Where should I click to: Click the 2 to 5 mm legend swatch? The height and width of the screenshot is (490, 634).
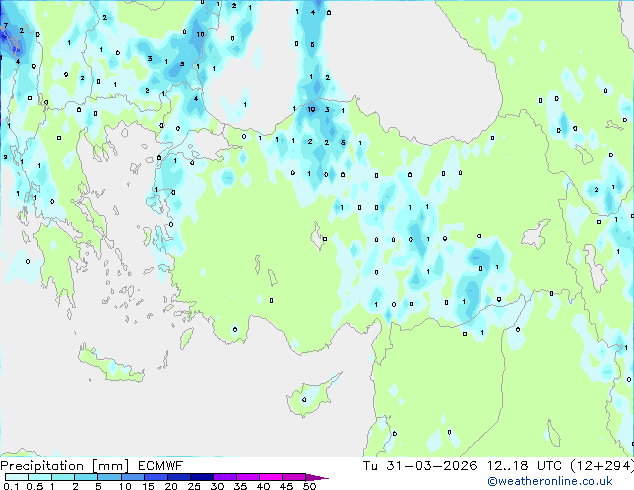86,477
